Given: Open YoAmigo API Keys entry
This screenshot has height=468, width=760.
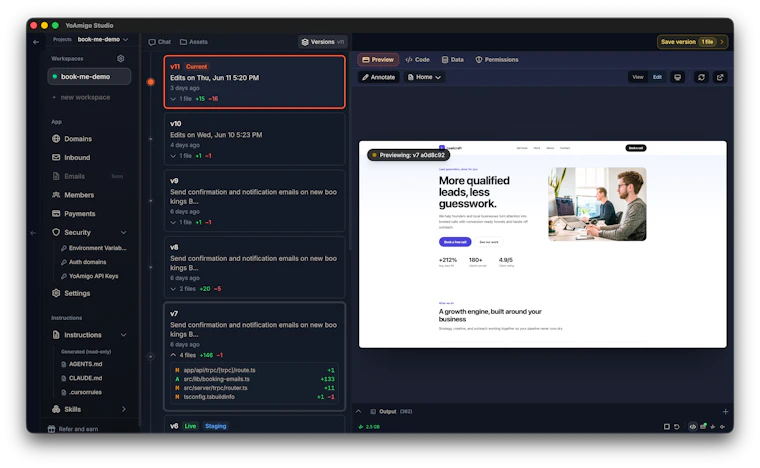Looking at the screenshot, I should (x=90, y=276).
